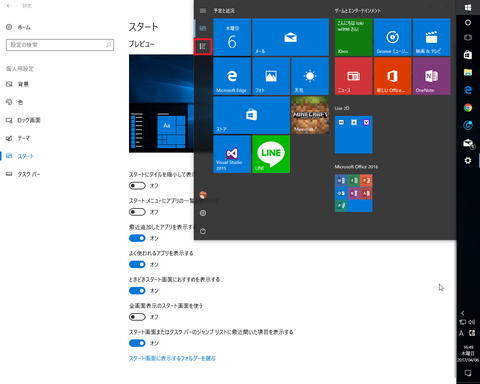Open the Weather tile
Viewport: 480px width, 384px height.
pos(310,76)
